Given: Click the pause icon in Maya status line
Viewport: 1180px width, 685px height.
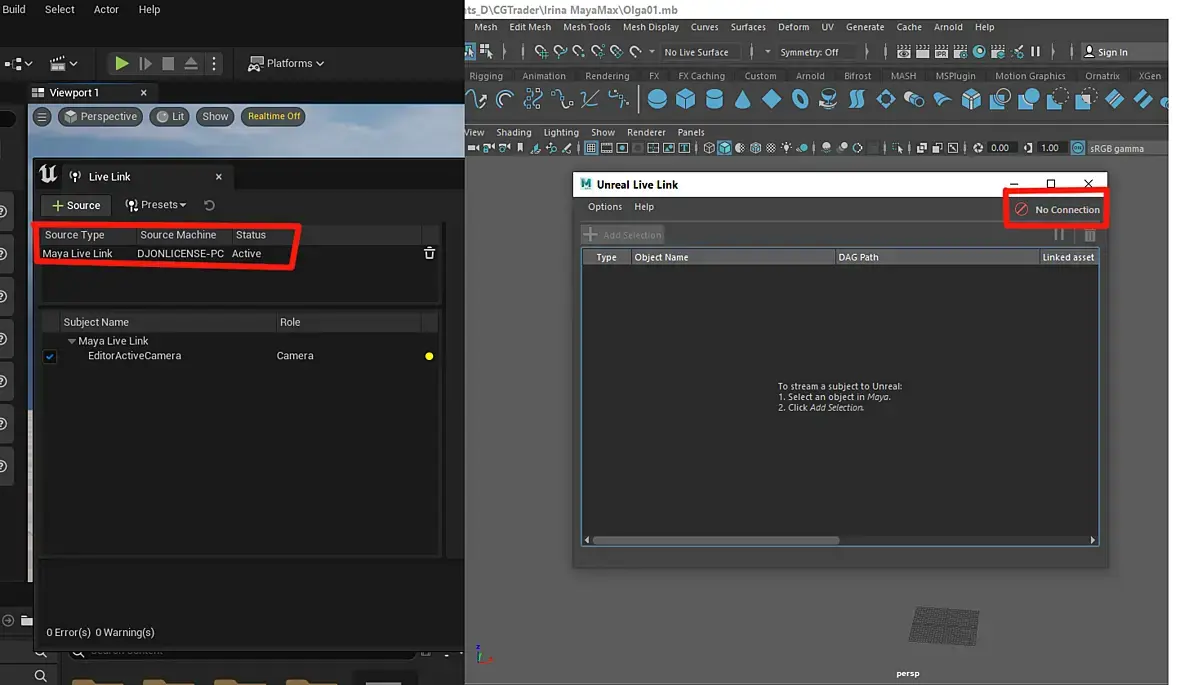Looking at the screenshot, I should (x=1036, y=52).
